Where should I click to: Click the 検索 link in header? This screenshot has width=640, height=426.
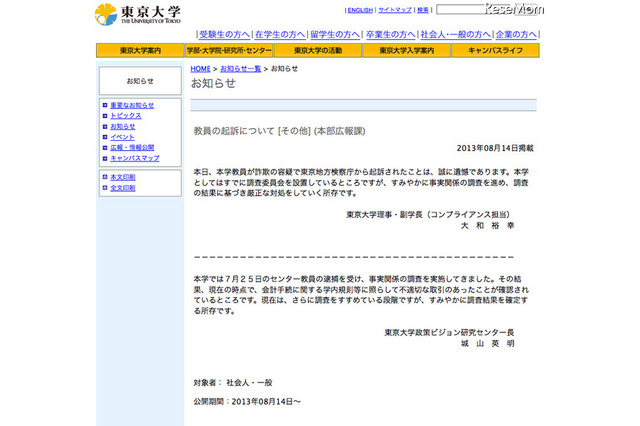(423, 10)
